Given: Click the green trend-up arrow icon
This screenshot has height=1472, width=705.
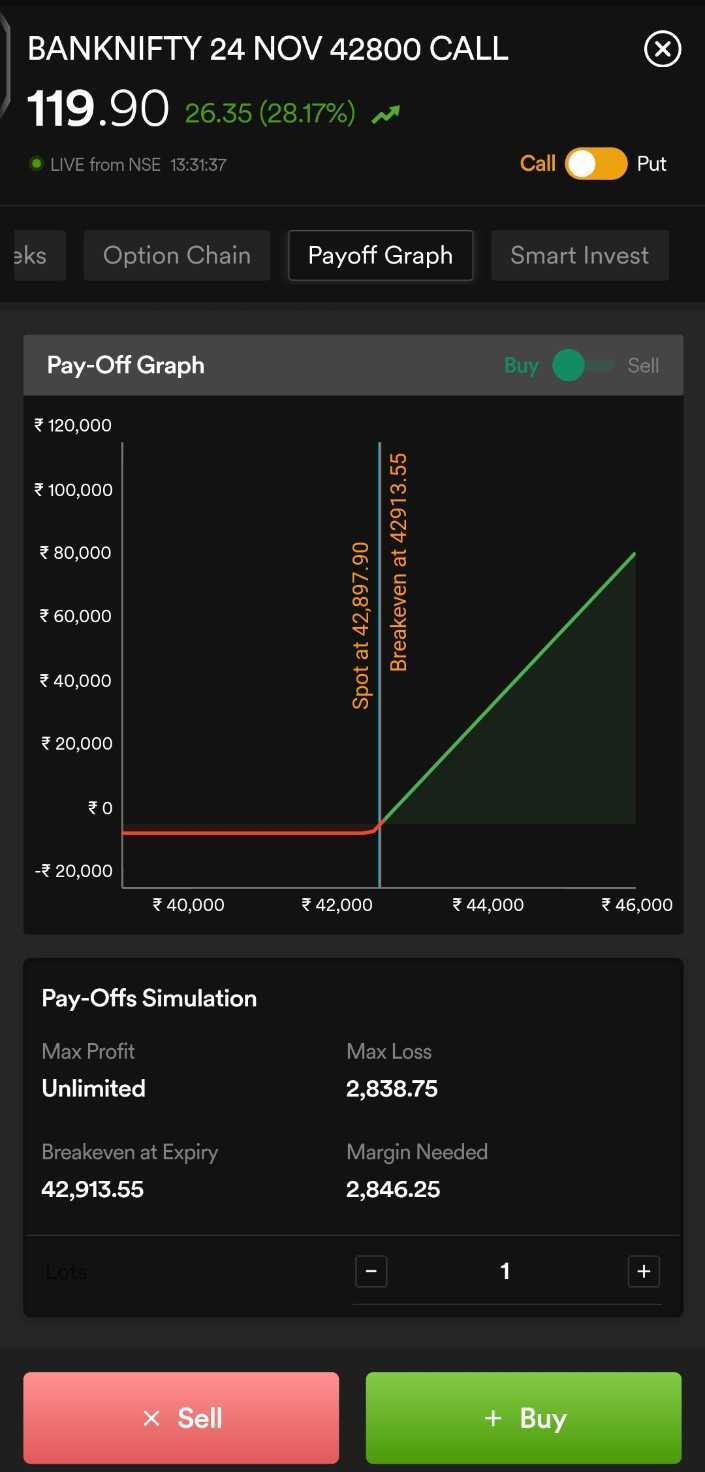Looking at the screenshot, I should [x=386, y=115].
